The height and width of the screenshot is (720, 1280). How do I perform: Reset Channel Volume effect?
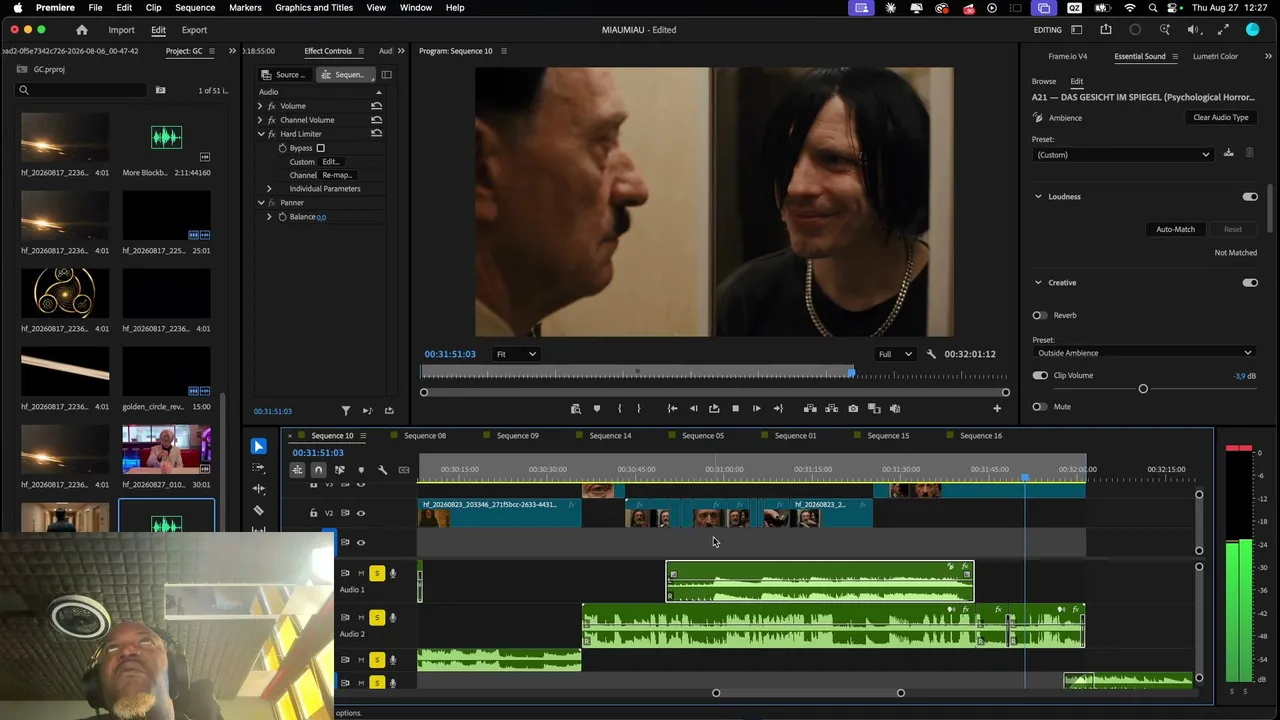(376, 120)
